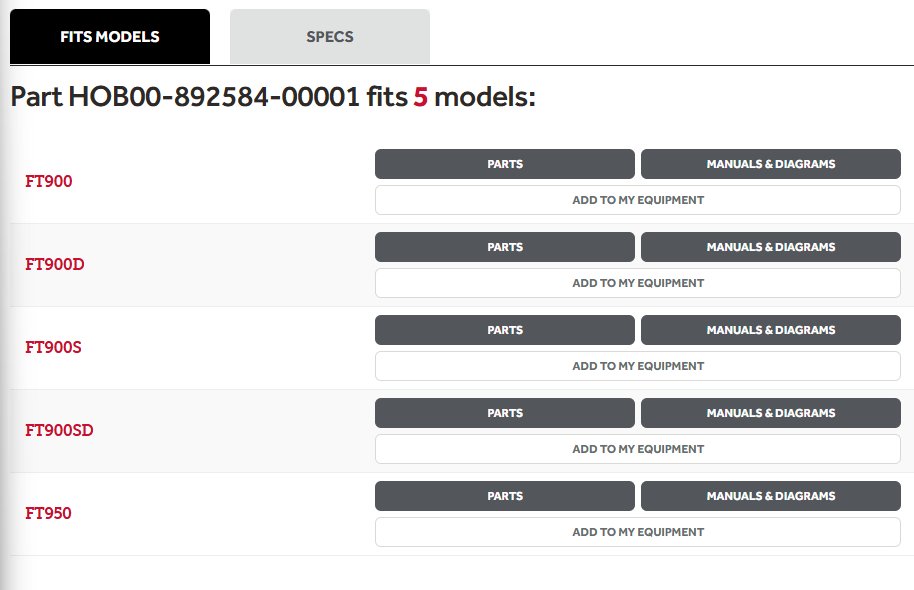
Task: Open MANUALS & DIAGRAMS for FT900S
Action: pos(770,330)
